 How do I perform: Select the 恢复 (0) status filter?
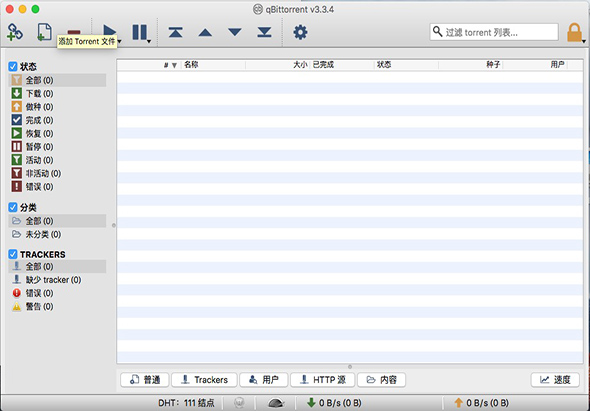[57, 134]
